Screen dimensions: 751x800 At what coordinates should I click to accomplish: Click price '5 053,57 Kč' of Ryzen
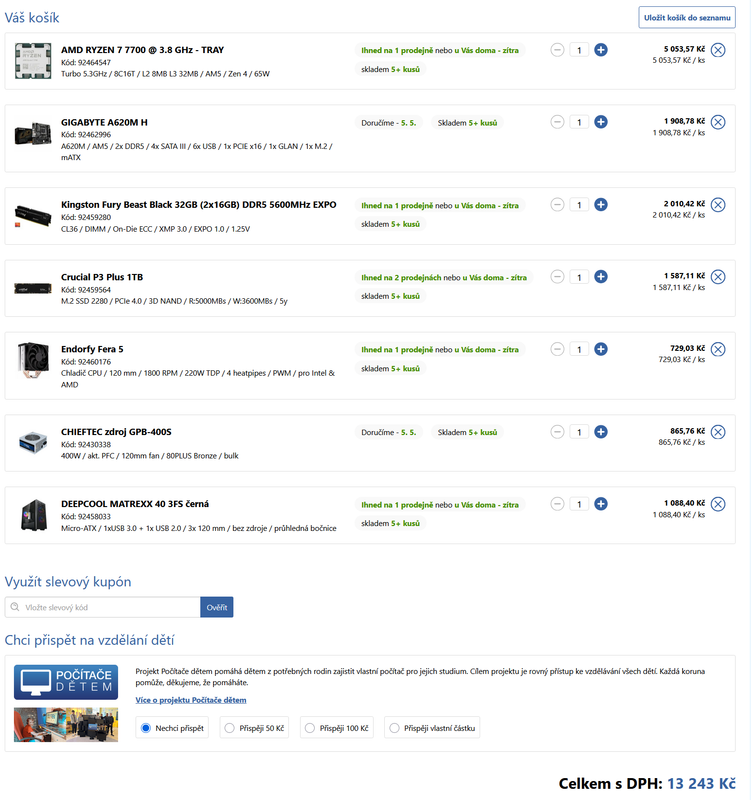tap(684, 49)
